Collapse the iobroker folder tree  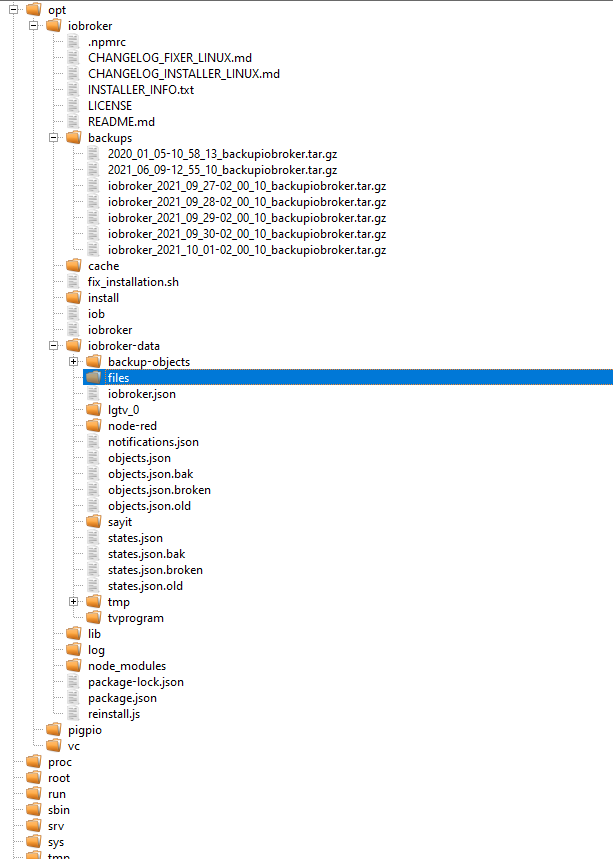coord(33,25)
